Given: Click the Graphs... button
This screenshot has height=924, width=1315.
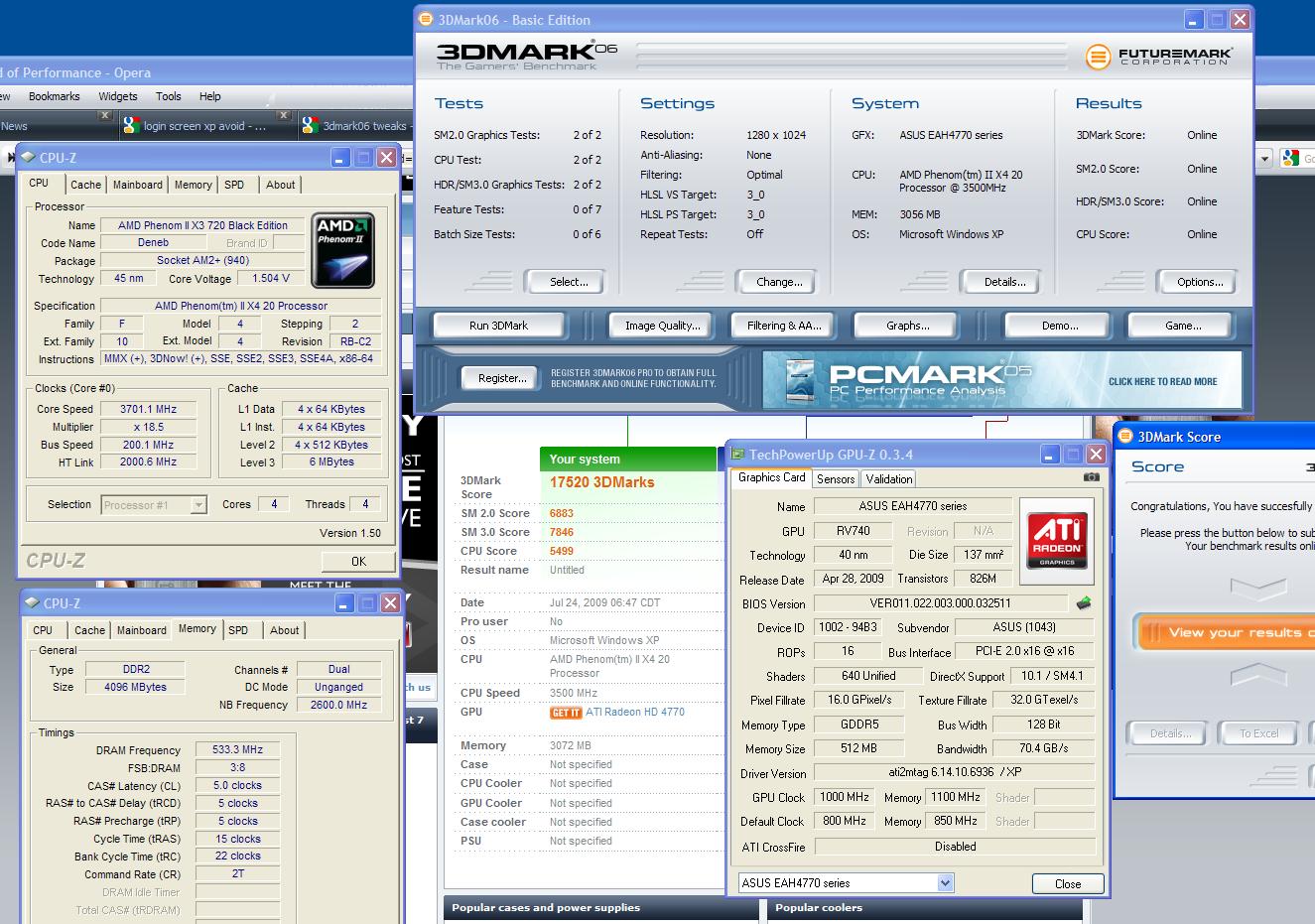Looking at the screenshot, I should tap(908, 326).
